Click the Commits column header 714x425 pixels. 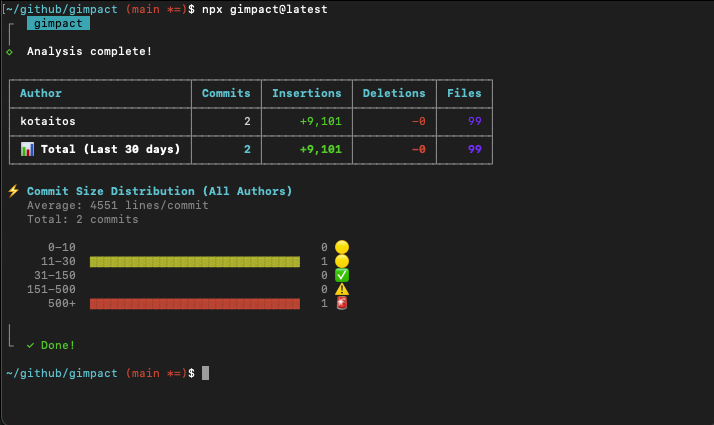coord(226,93)
